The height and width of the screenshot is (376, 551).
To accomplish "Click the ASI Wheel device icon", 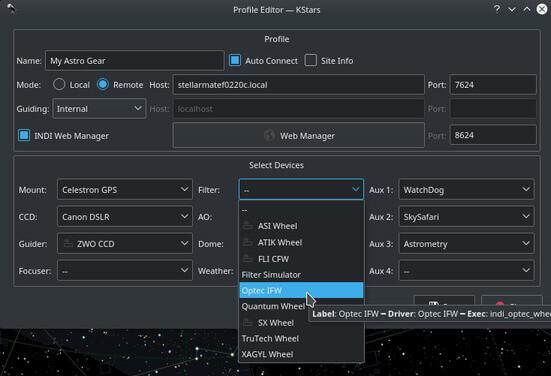I will (248, 226).
